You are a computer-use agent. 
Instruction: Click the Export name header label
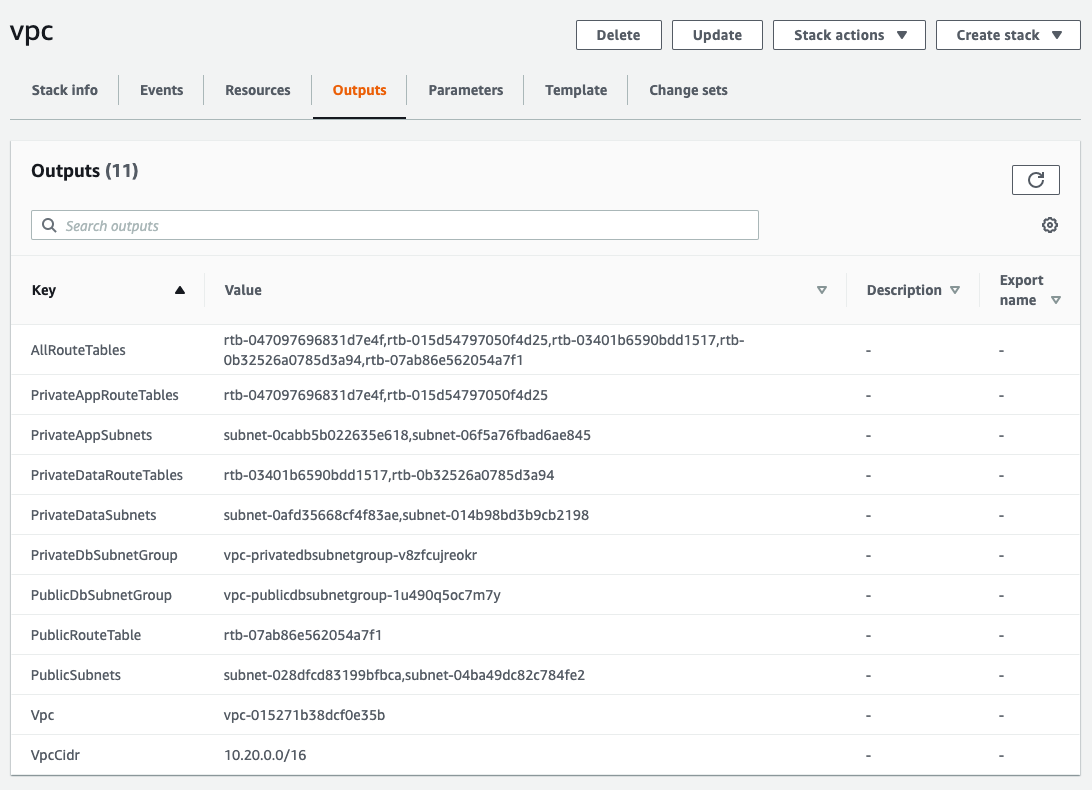point(1021,290)
